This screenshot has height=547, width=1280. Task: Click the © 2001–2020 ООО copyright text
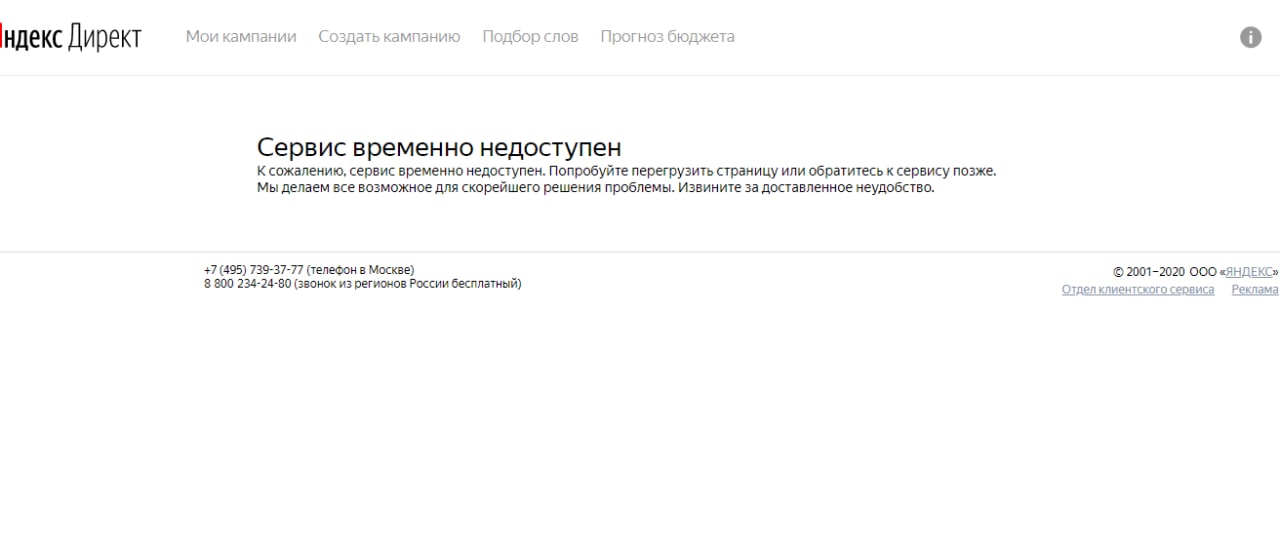click(x=1166, y=271)
